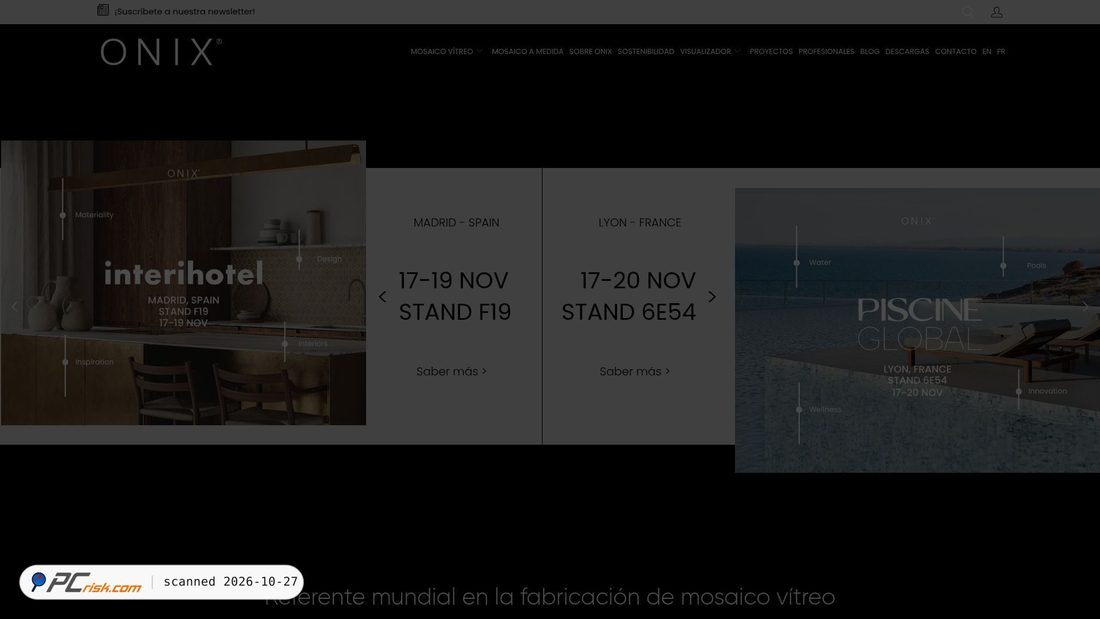1100x619 pixels.
Task: Open the Contacto menu item
Action: pyautogui.click(x=955, y=51)
